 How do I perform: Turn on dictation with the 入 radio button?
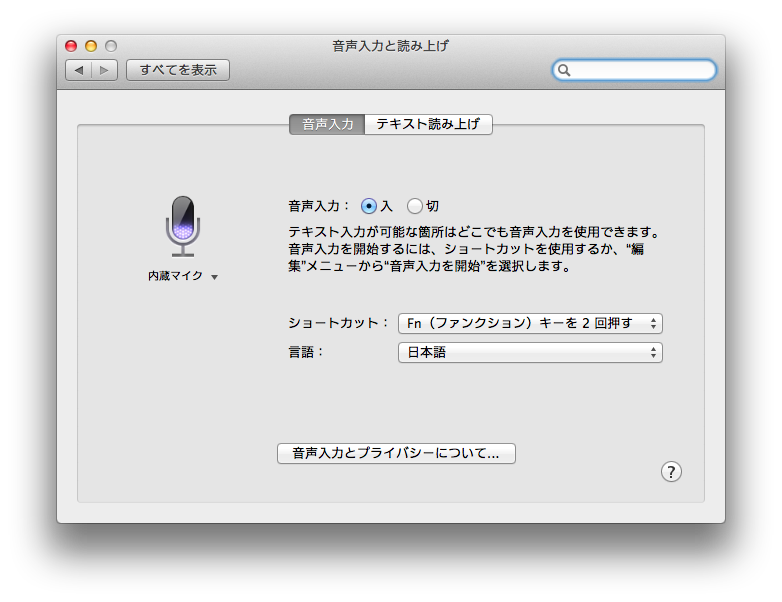pyautogui.click(x=369, y=206)
